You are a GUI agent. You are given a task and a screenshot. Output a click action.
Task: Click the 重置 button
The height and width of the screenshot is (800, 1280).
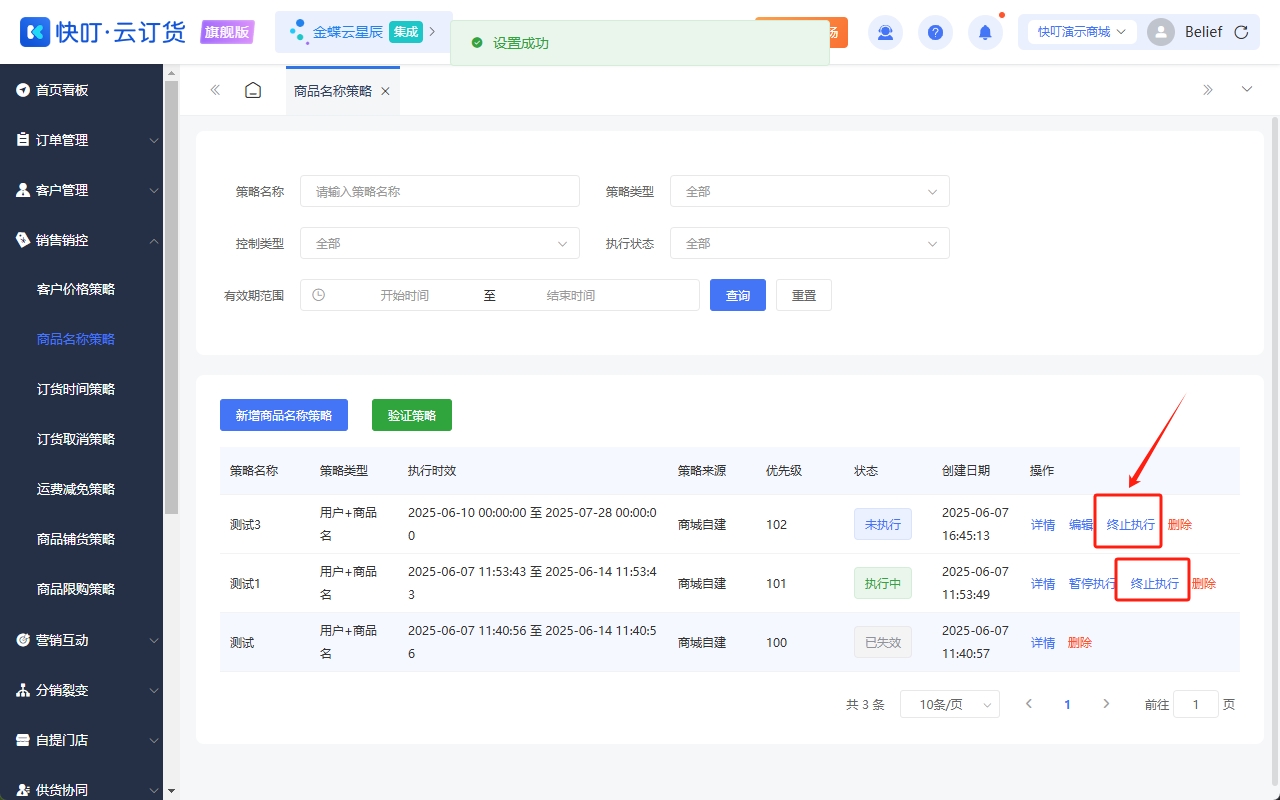pos(804,295)
